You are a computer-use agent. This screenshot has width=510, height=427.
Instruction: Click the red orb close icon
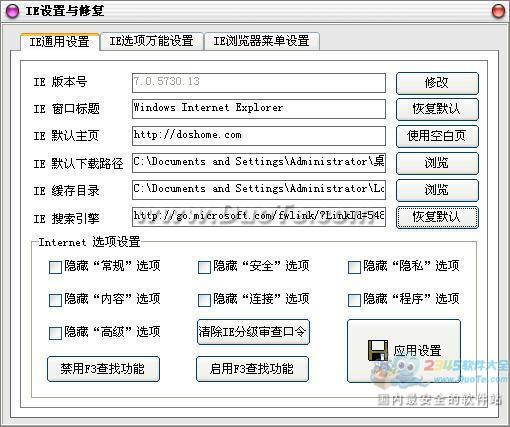[x=498, y=11]
